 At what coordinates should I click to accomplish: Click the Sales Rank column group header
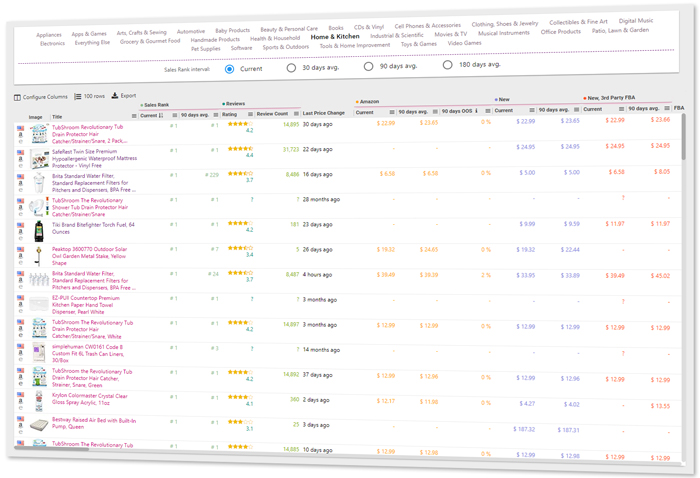154,105
